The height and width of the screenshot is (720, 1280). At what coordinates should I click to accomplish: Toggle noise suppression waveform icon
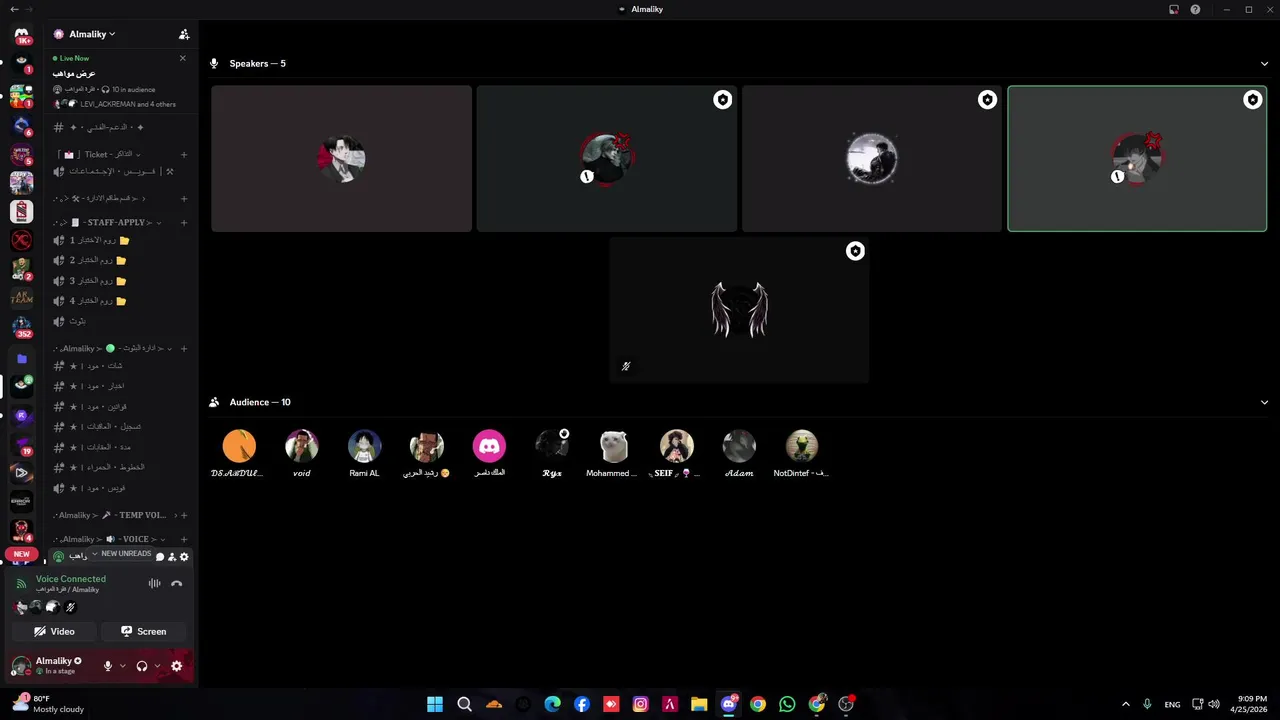click(155, 584)
